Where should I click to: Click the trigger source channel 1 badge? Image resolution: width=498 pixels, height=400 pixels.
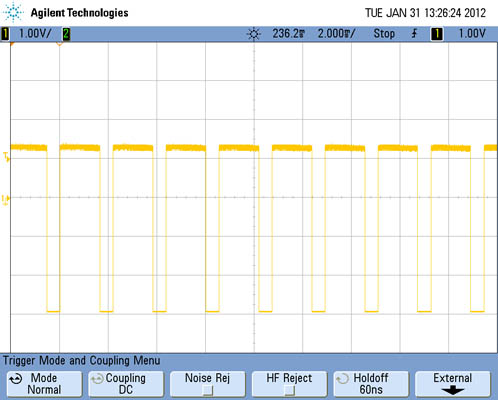click(x=437, y=34)
